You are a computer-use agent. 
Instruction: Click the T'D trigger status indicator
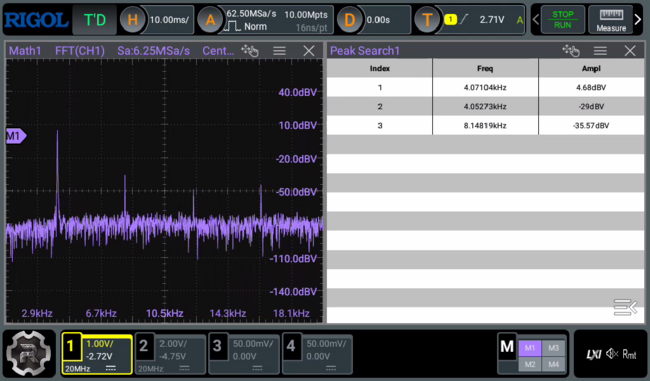95,20
